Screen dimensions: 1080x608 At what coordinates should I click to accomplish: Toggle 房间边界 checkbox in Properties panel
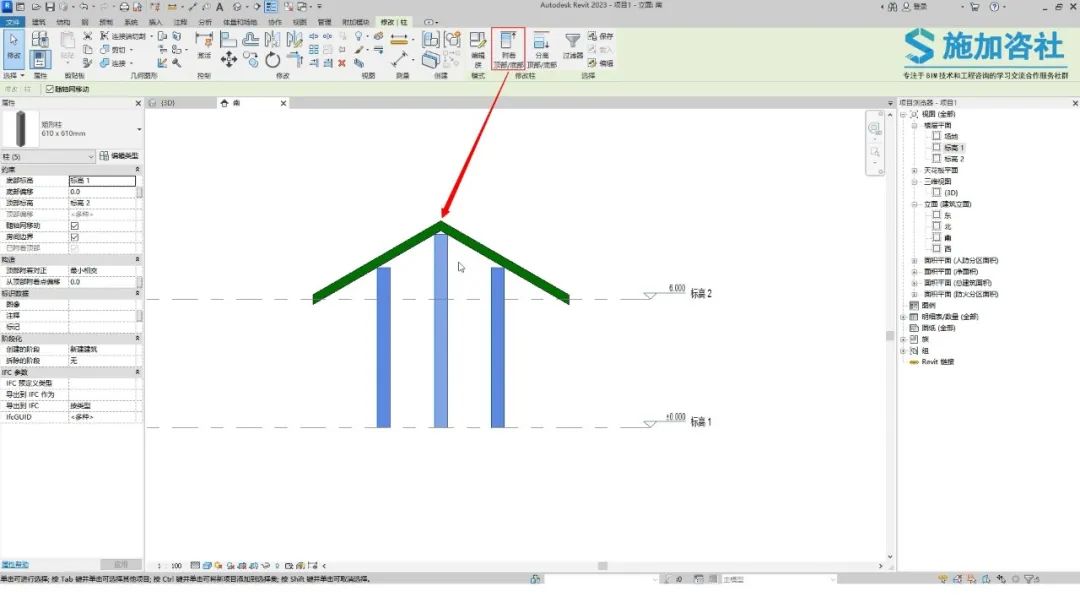[74, 237]
